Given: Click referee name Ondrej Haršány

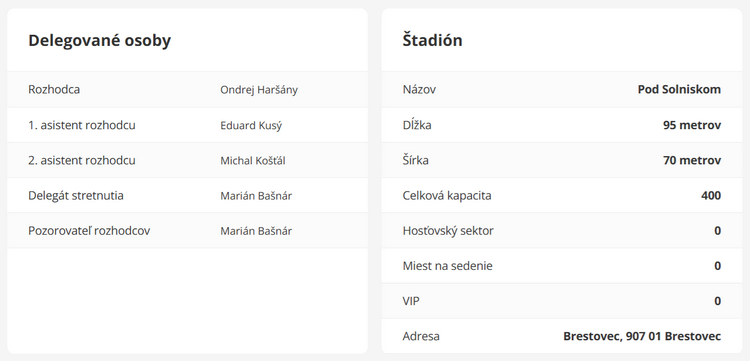Looking at the screenshot, I should click(259, 90).
